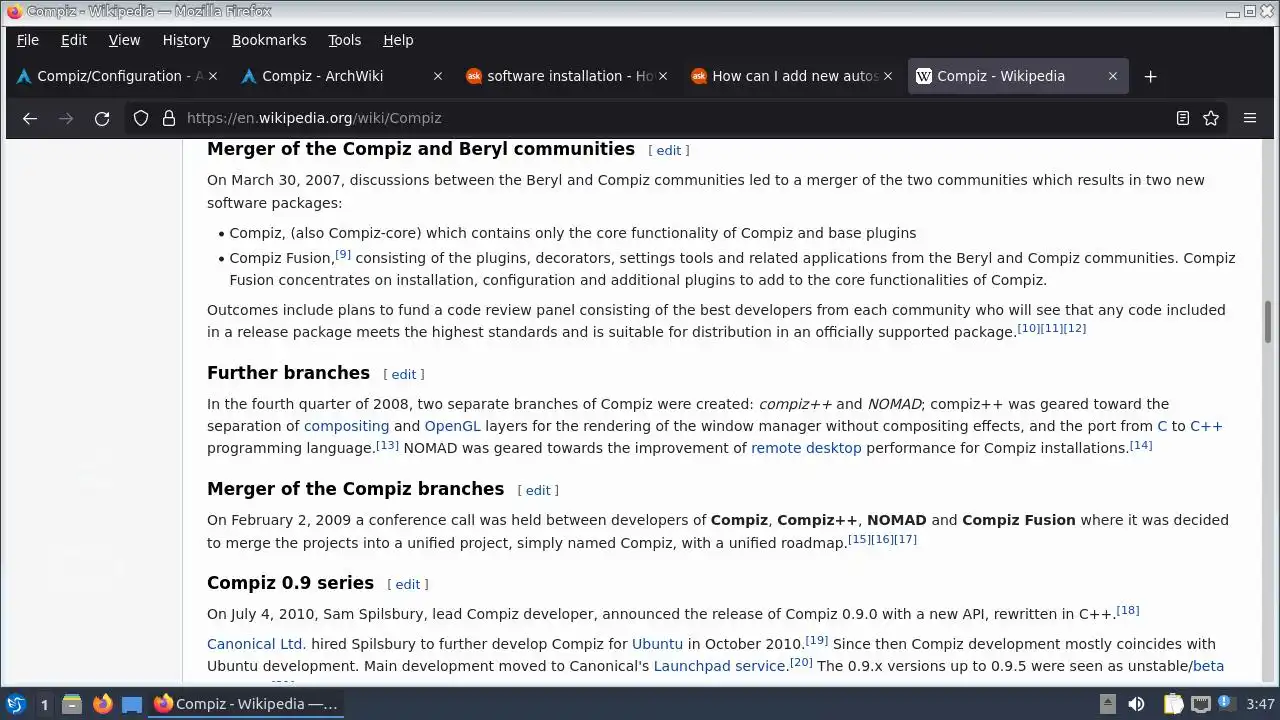Follow the remote desktop link
1280x720 pixels.
pos(806,448)
